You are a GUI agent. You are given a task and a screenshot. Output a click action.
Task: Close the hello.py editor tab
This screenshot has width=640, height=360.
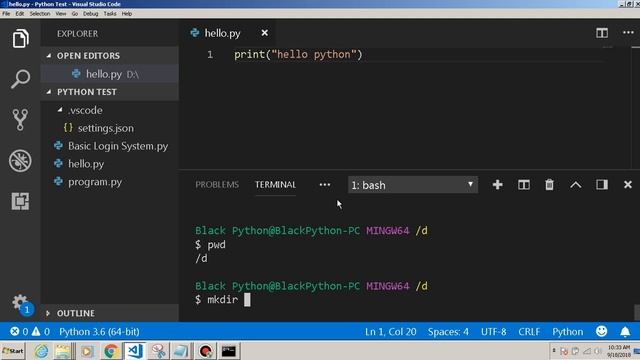264,33
